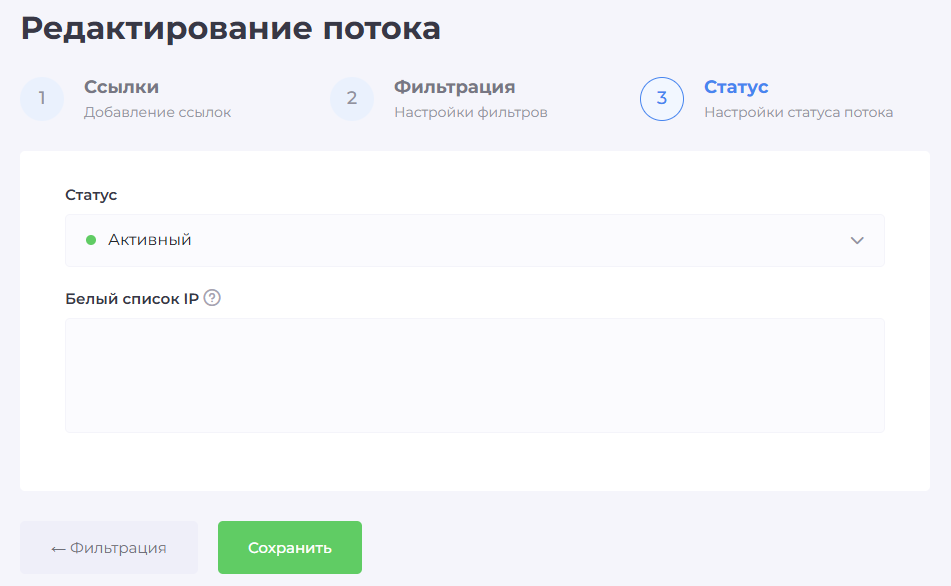
Task: Click inside the Белый список IP text area
Action: click(475, 375)
